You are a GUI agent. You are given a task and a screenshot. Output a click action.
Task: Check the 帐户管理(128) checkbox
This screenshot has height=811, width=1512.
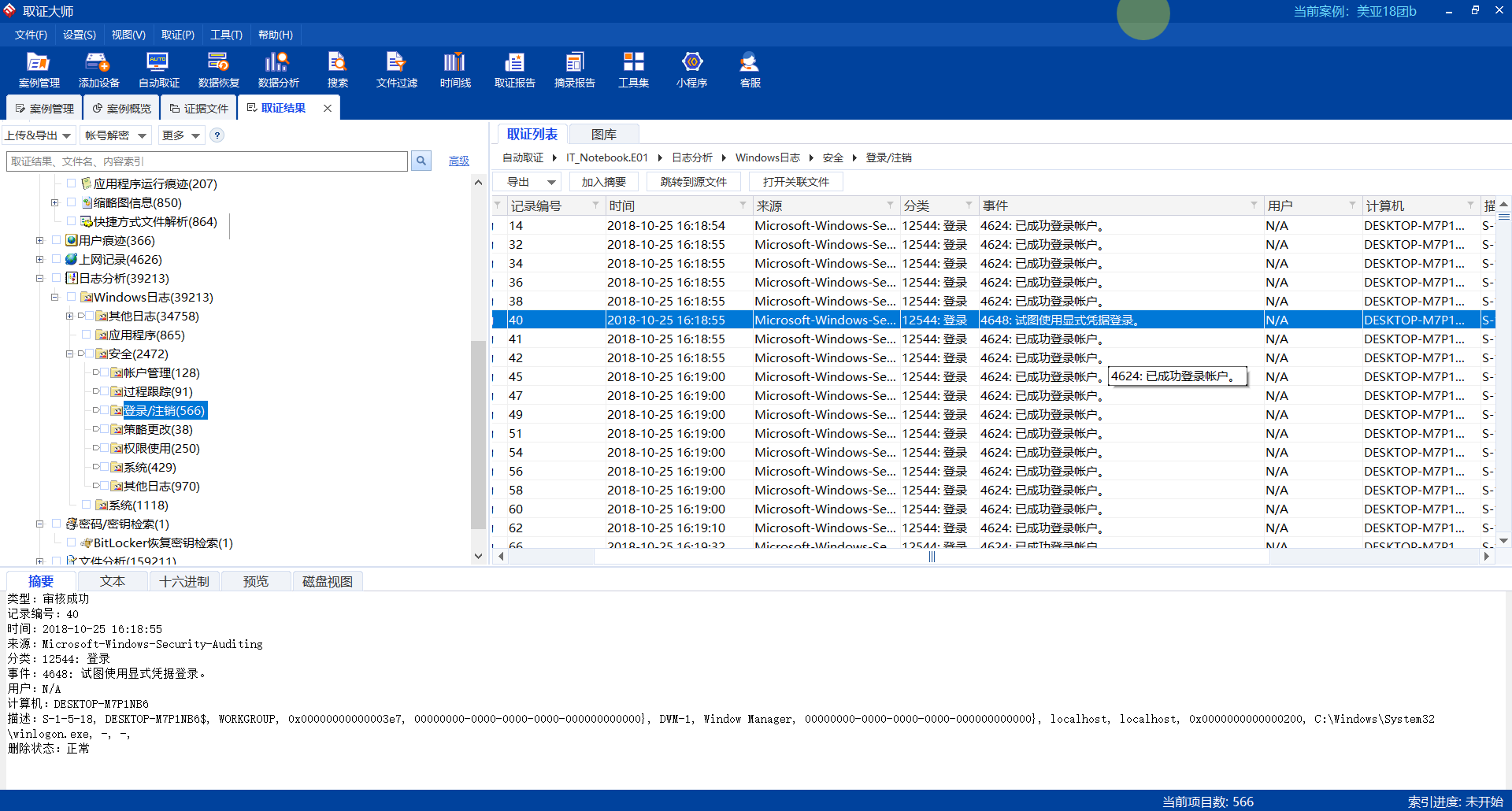point(104,372)
